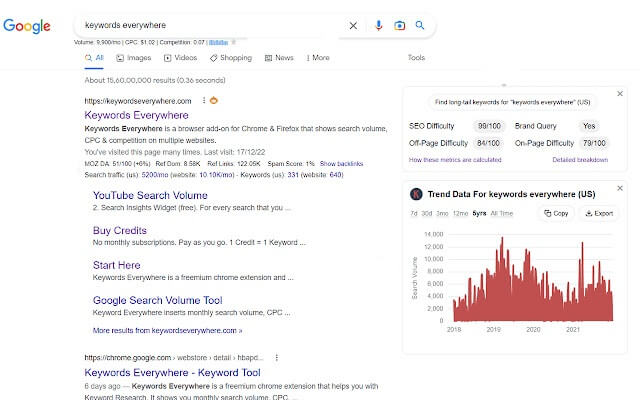
Task: Click the Keywords Everywhere logo in Trend Data
Action: point(416,194)
